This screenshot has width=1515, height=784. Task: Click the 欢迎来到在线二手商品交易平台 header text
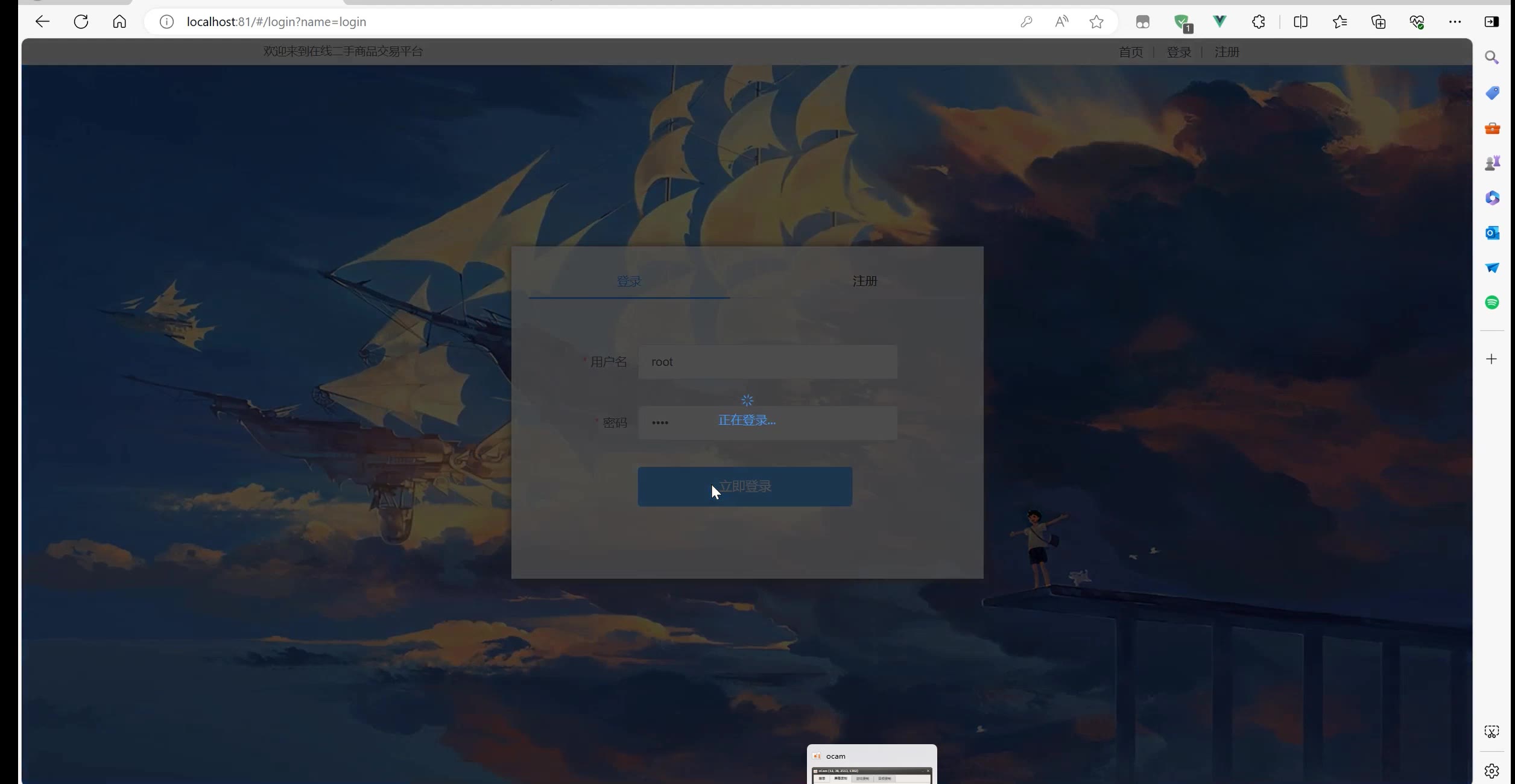[343, 51]
